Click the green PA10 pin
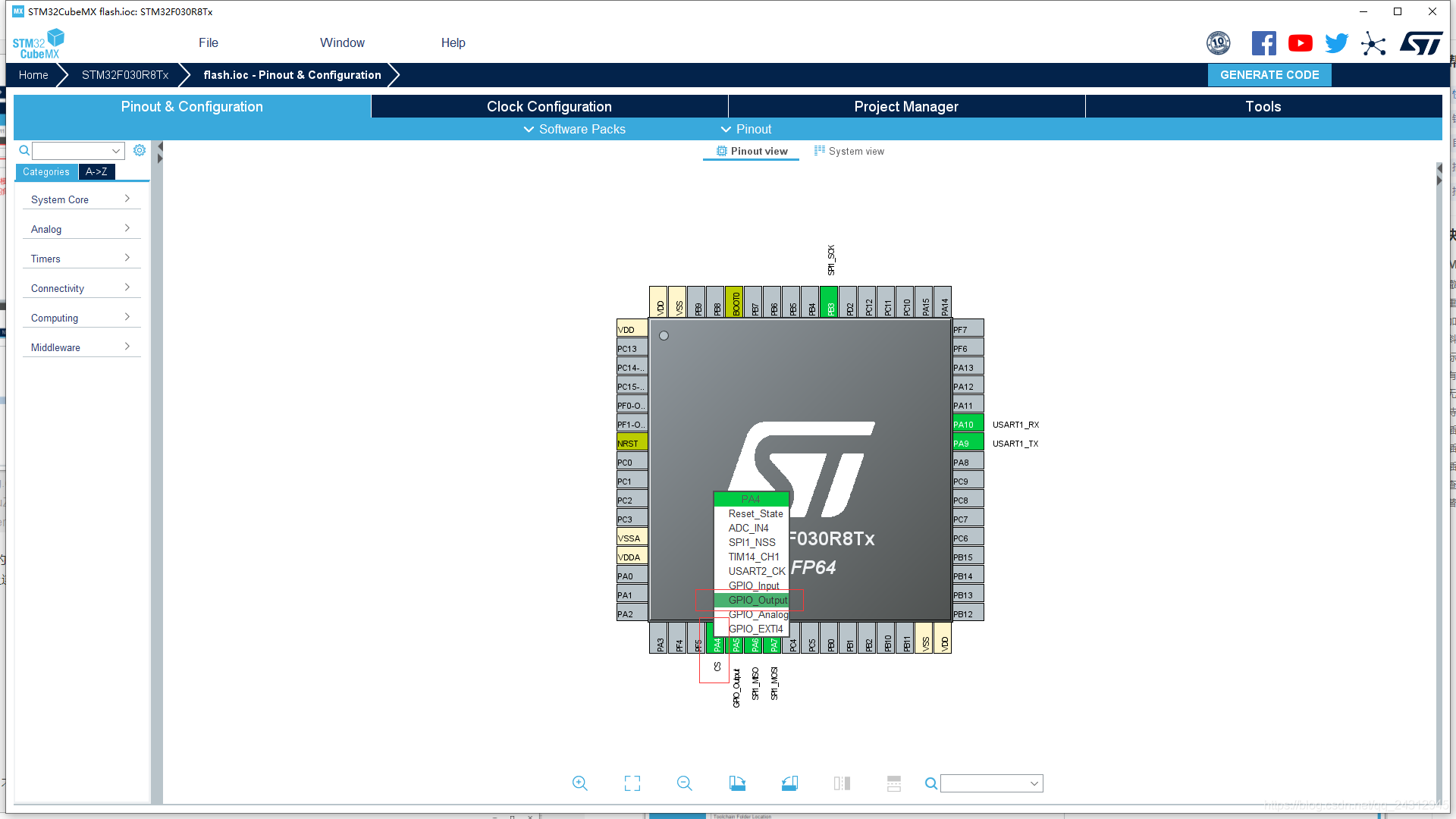This screenshot has width=1456, height=819. 968,425
